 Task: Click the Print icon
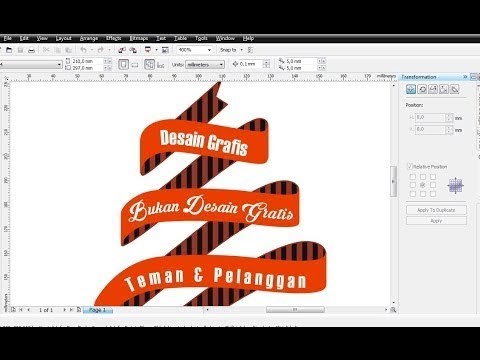click(31, 50)
